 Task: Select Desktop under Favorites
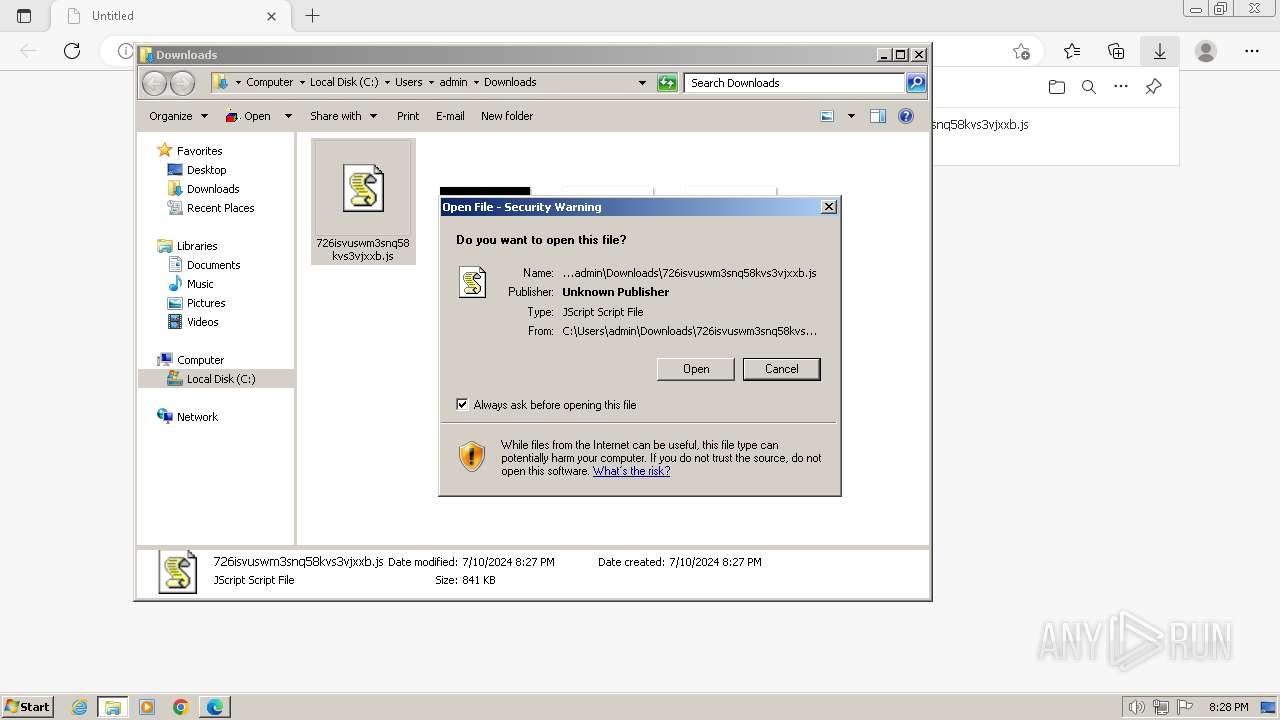pos(207,170)
